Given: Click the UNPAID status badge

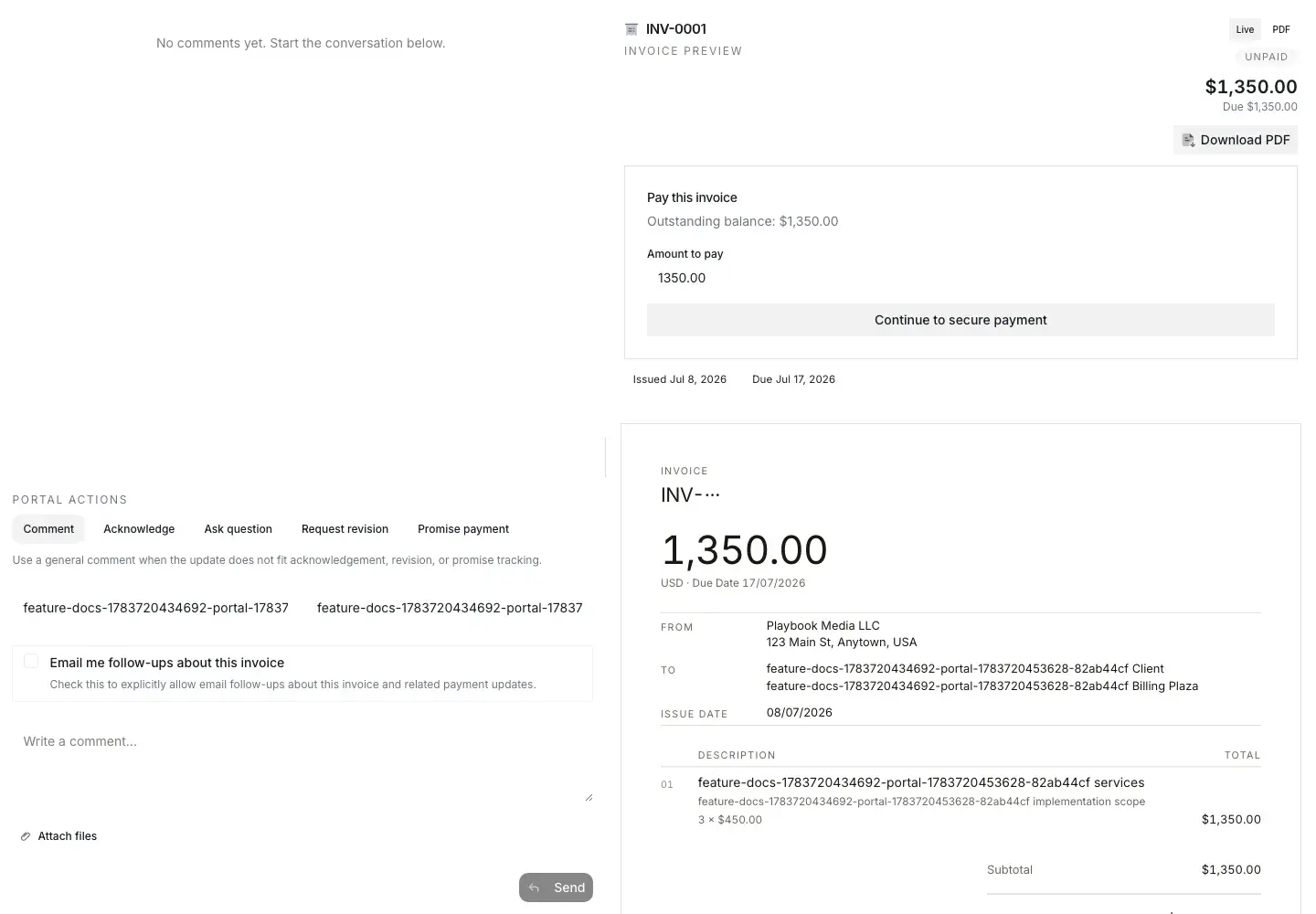Looking at the screenshot, I should (x=1266, y=57).
